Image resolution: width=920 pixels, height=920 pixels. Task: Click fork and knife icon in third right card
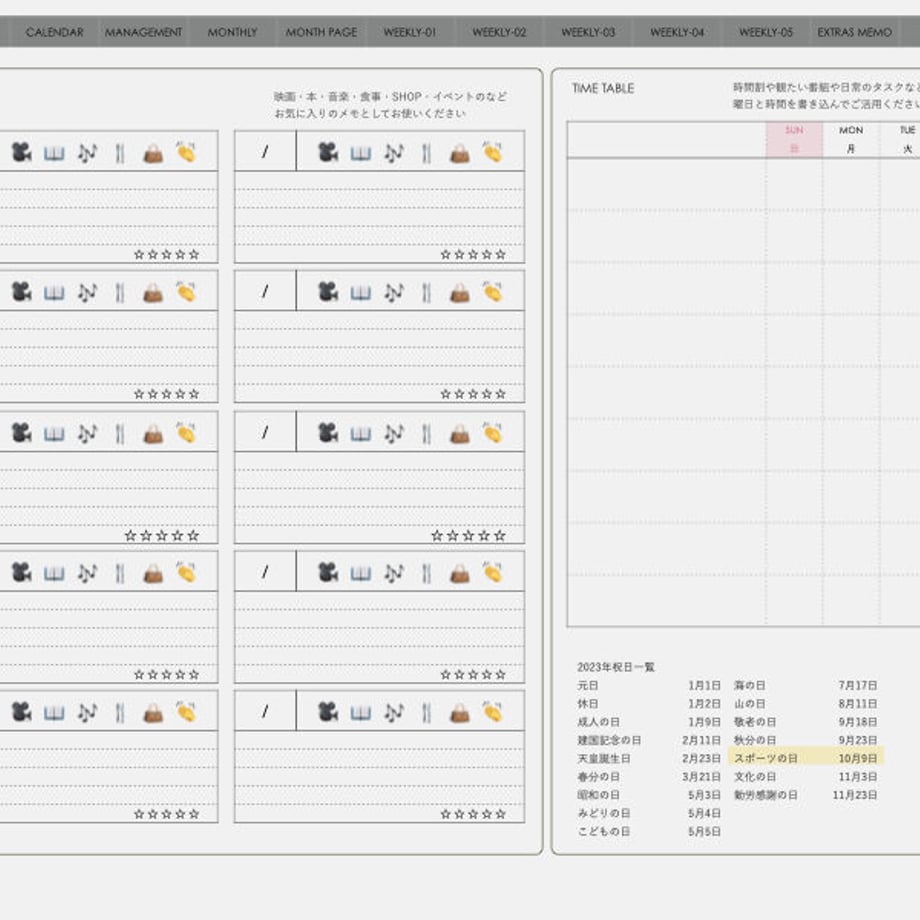click(x=427, y=434)
